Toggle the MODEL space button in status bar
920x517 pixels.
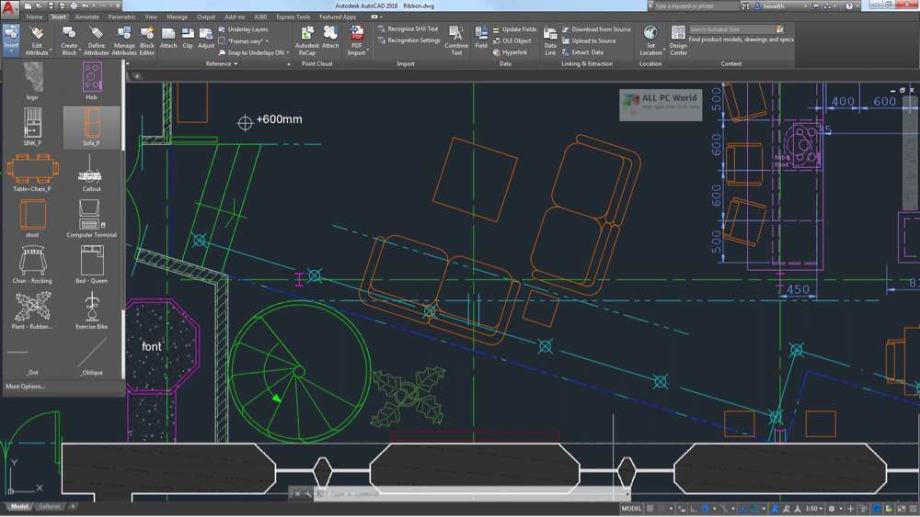pos(632,508)
